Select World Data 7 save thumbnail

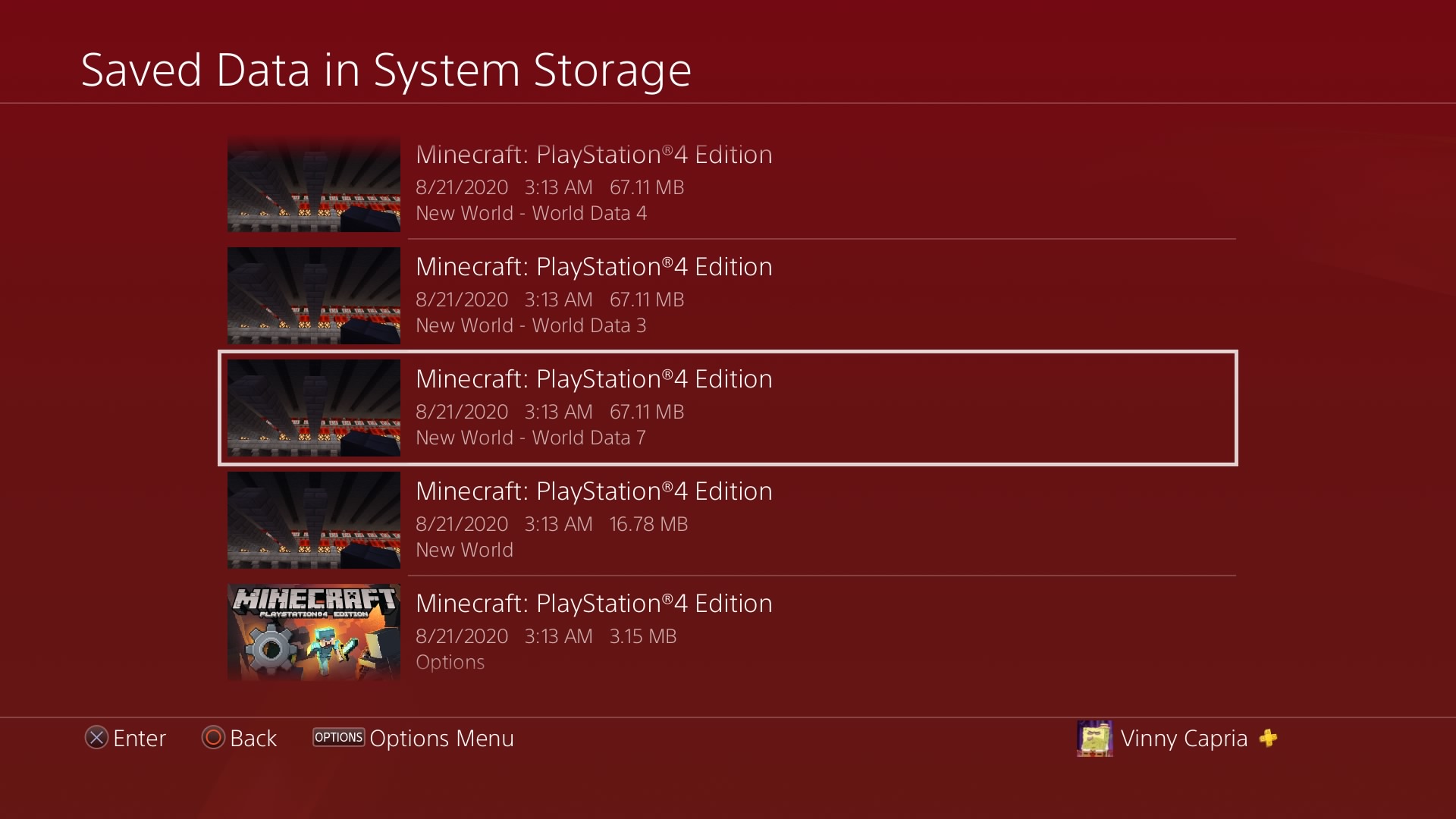coord(314,408)
